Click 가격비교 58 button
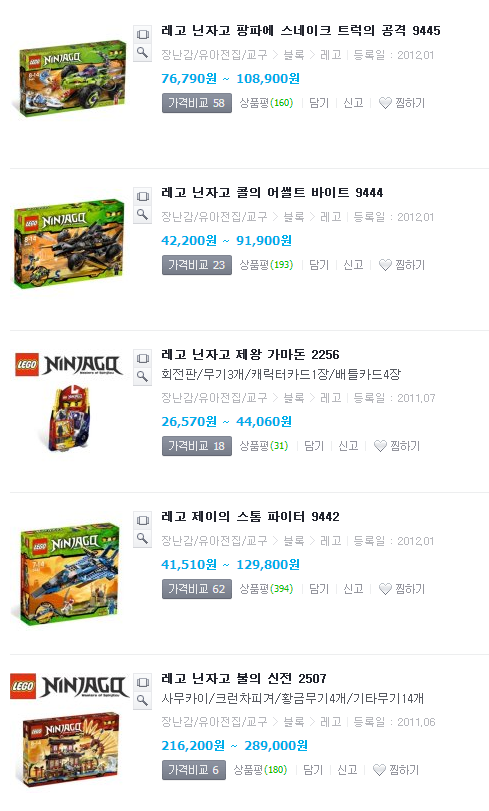This screenshot has height=811, width=489. (197, 103)
